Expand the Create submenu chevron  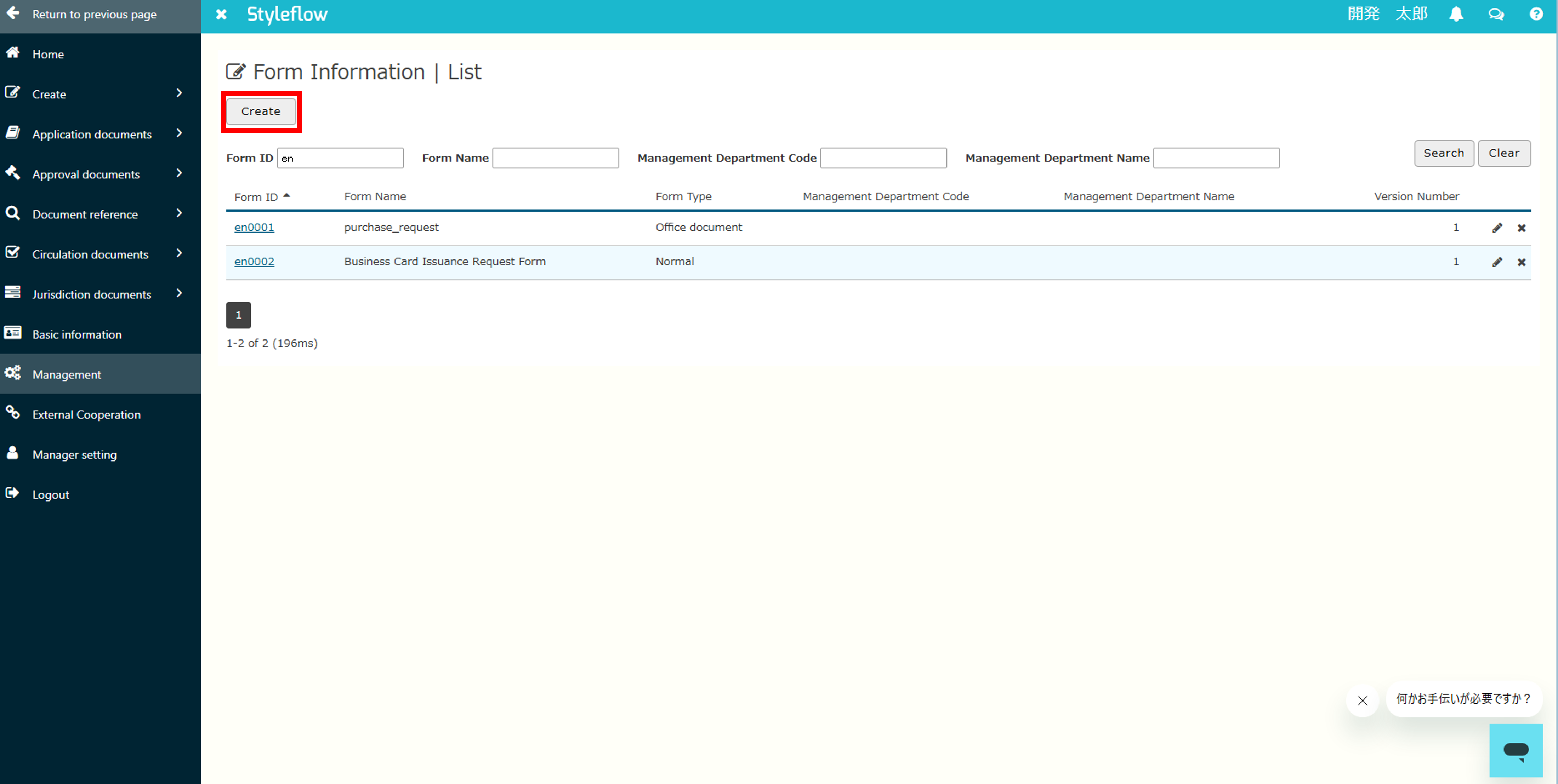click(179, 93)
